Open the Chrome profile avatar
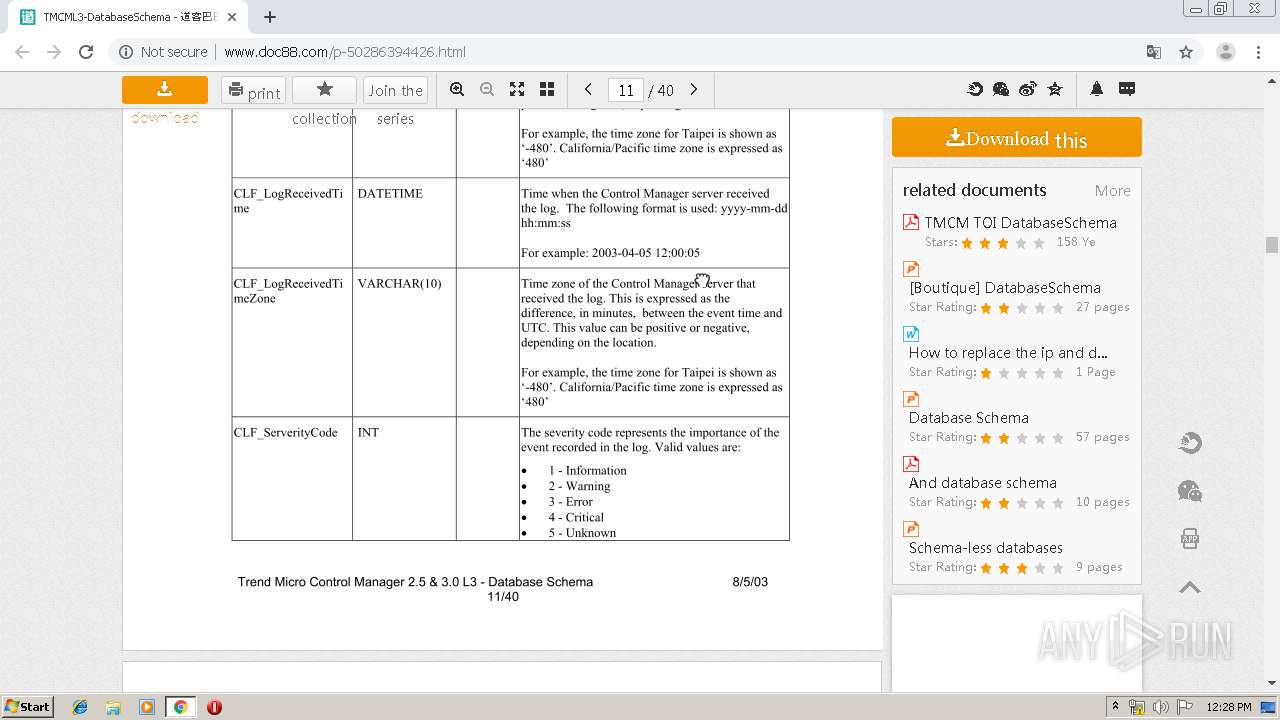This screenshot has width=1280, height=720. [x=1225, y=52]
